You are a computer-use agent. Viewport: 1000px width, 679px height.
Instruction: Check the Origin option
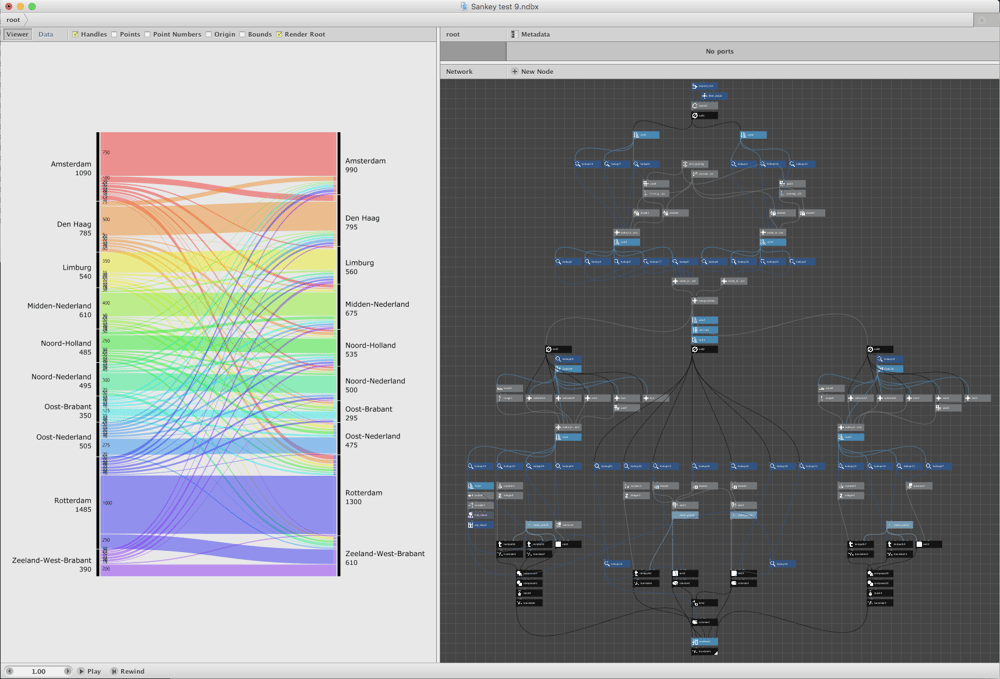[209, 34]
